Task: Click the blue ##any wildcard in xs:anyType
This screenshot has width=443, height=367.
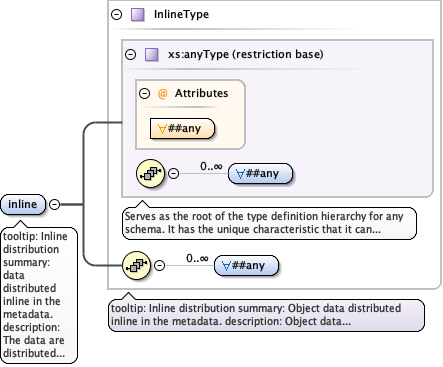Action: coord(260,173)
